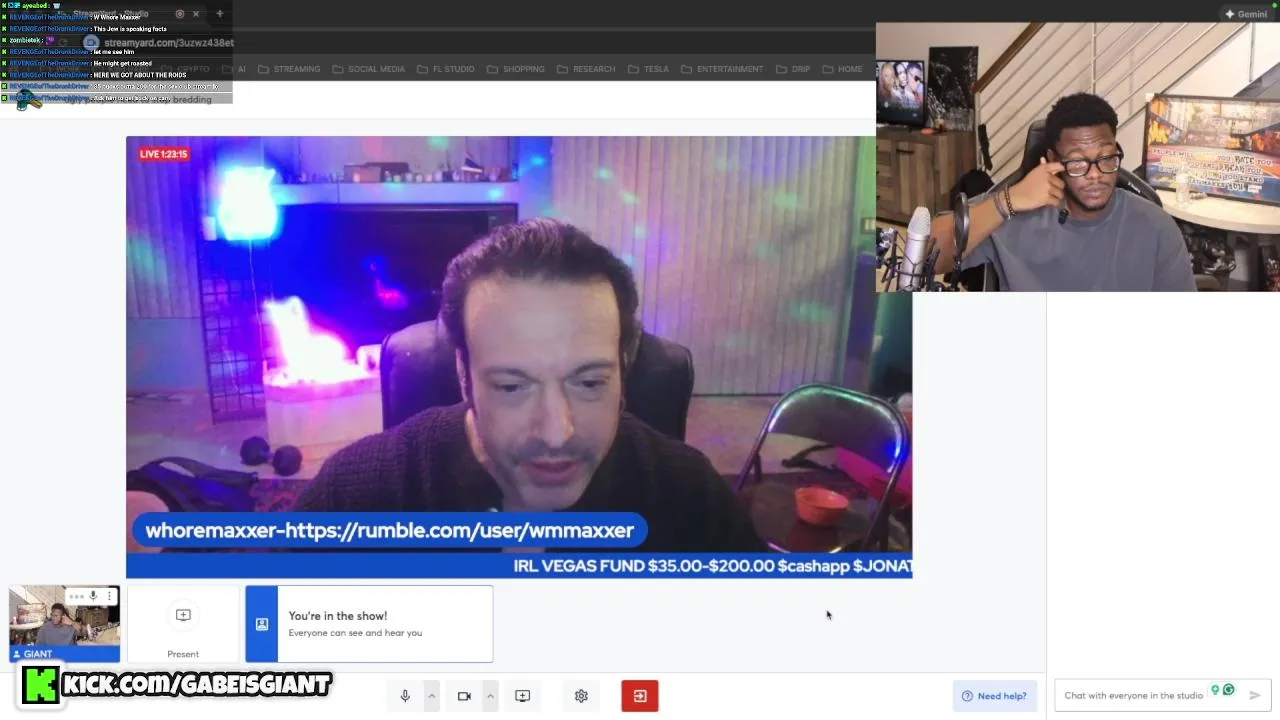This screenshot has height=720, width=1280.
Task: Click the LIVE 1:23:15 indicator badge
Action: point(163,154)
